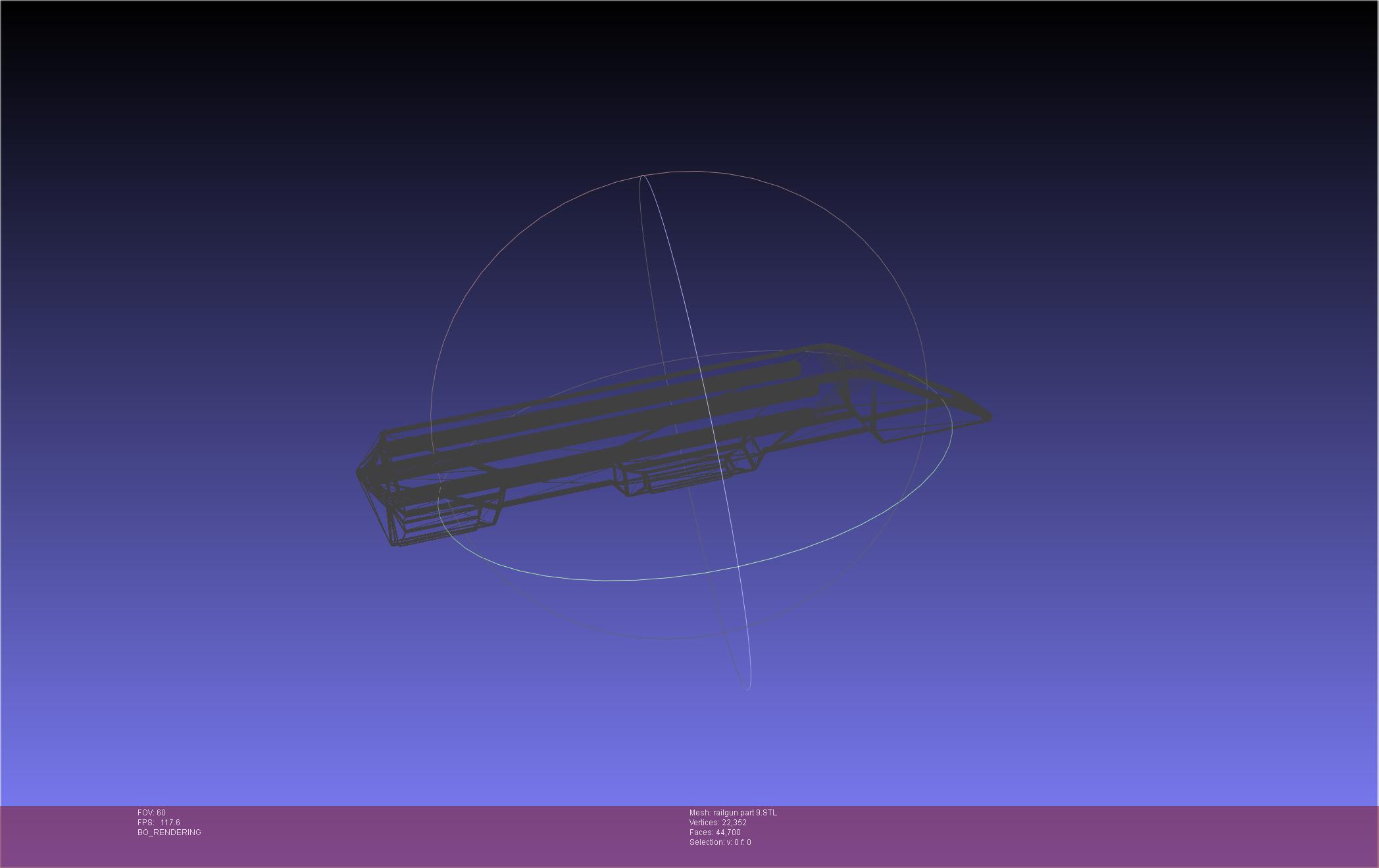Click the top end of the vertical trackball ellipse
The image size is (1379, 868).
click(642, 176)
